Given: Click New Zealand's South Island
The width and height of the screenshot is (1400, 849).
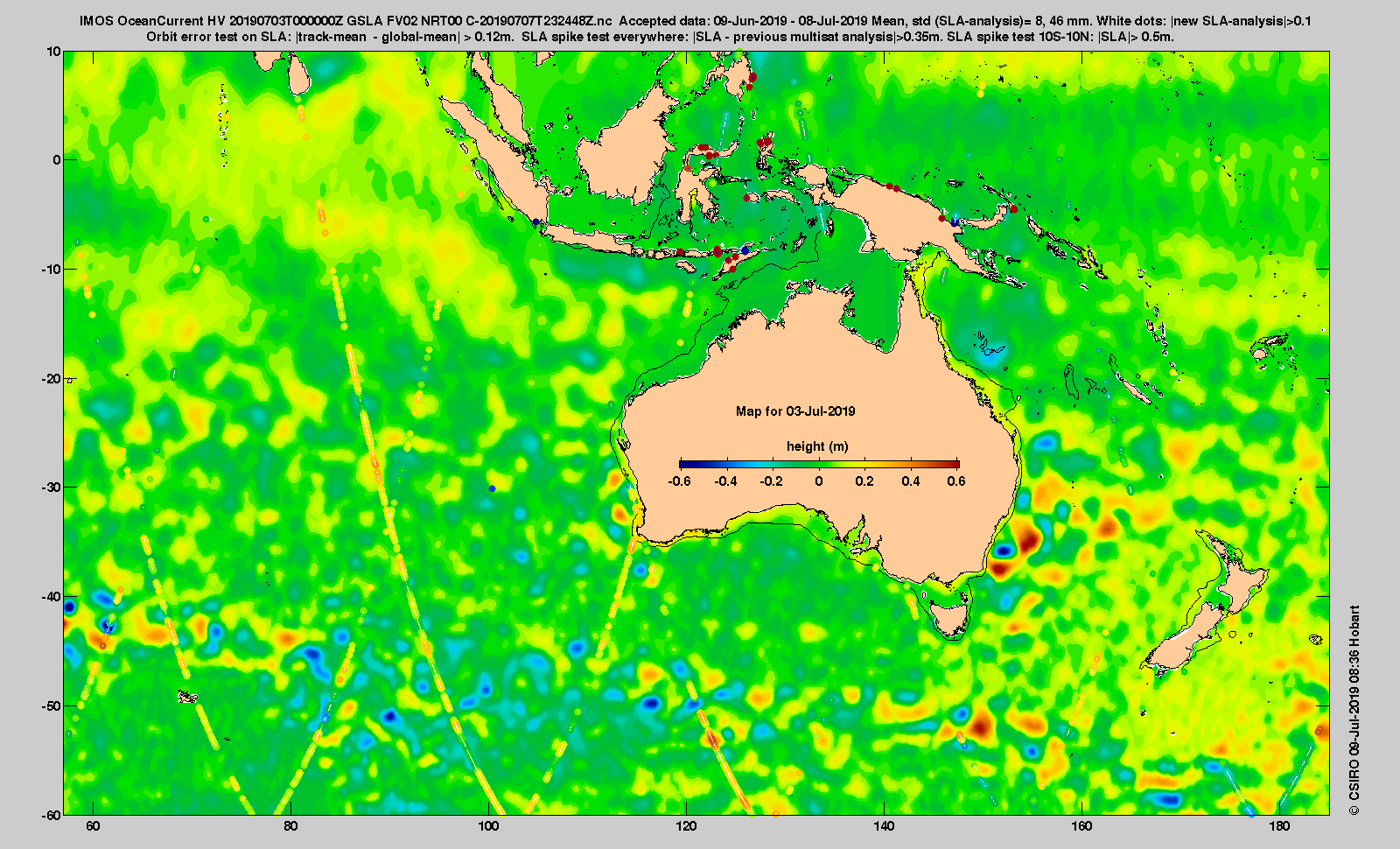Looking at the screenshot, I should click(1187, 637).
